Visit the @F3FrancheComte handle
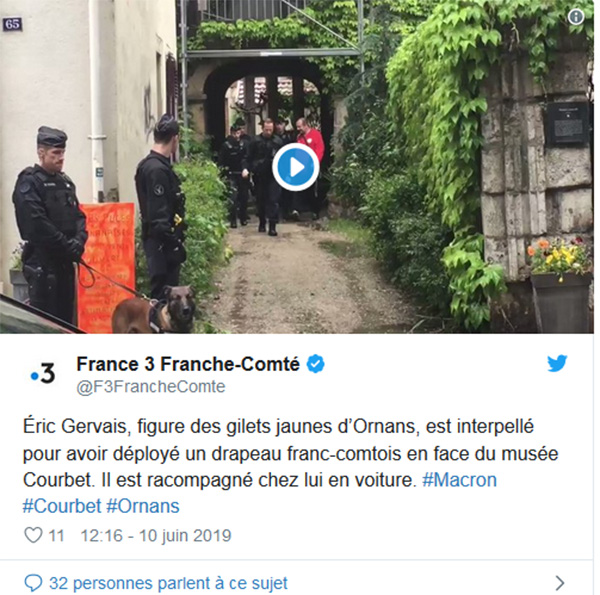Image resolution: width=600 pixels, height=595 pixels. pos(151,387)
